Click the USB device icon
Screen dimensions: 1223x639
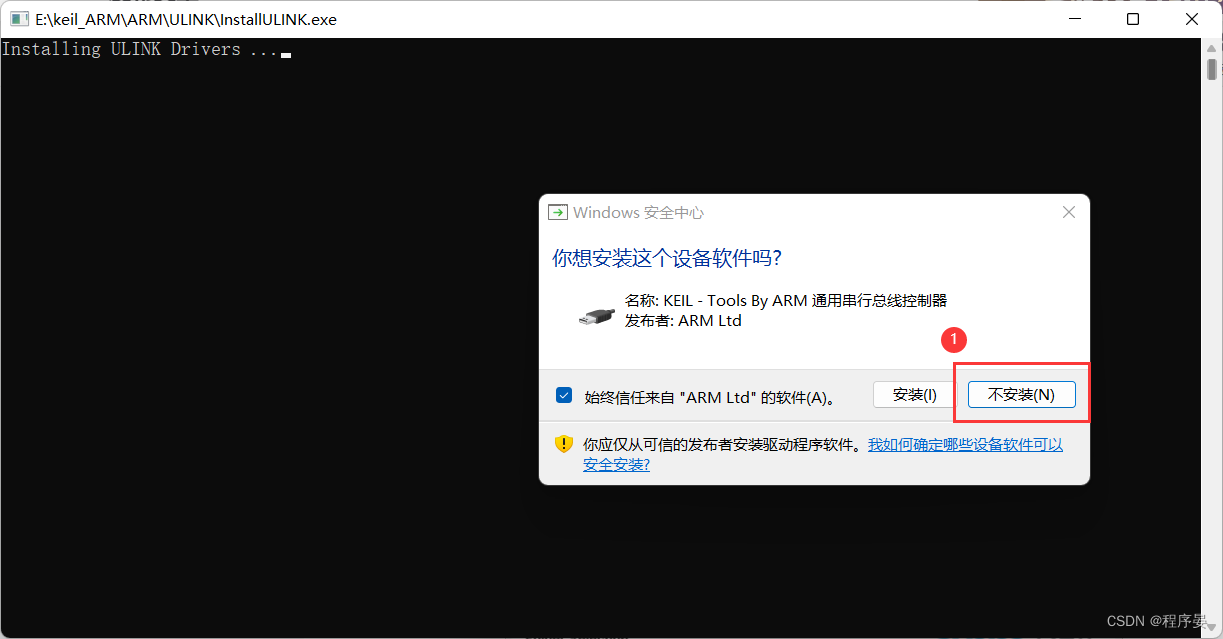click(x=597, y=315)
